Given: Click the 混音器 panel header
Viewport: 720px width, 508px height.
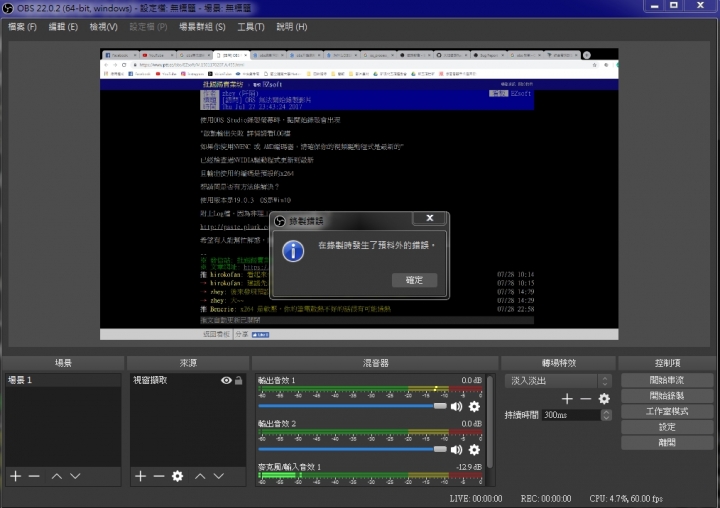Looking at the screenshot, I should 376,363.
